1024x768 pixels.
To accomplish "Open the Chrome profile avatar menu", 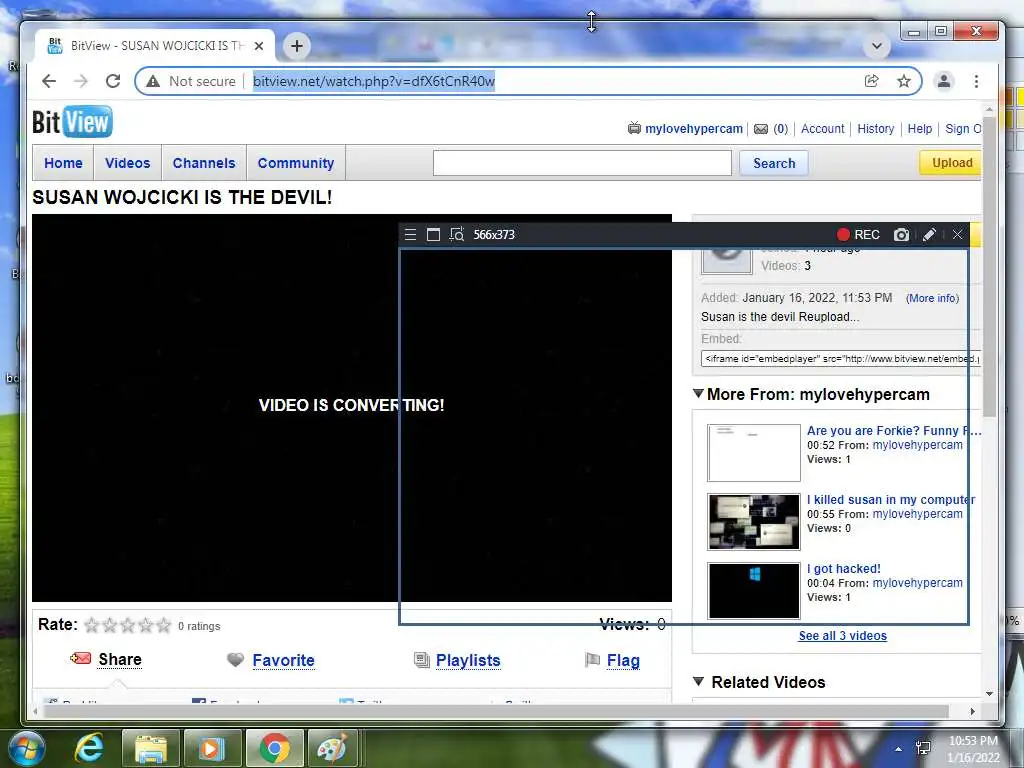I will click(x=944, y=81).
